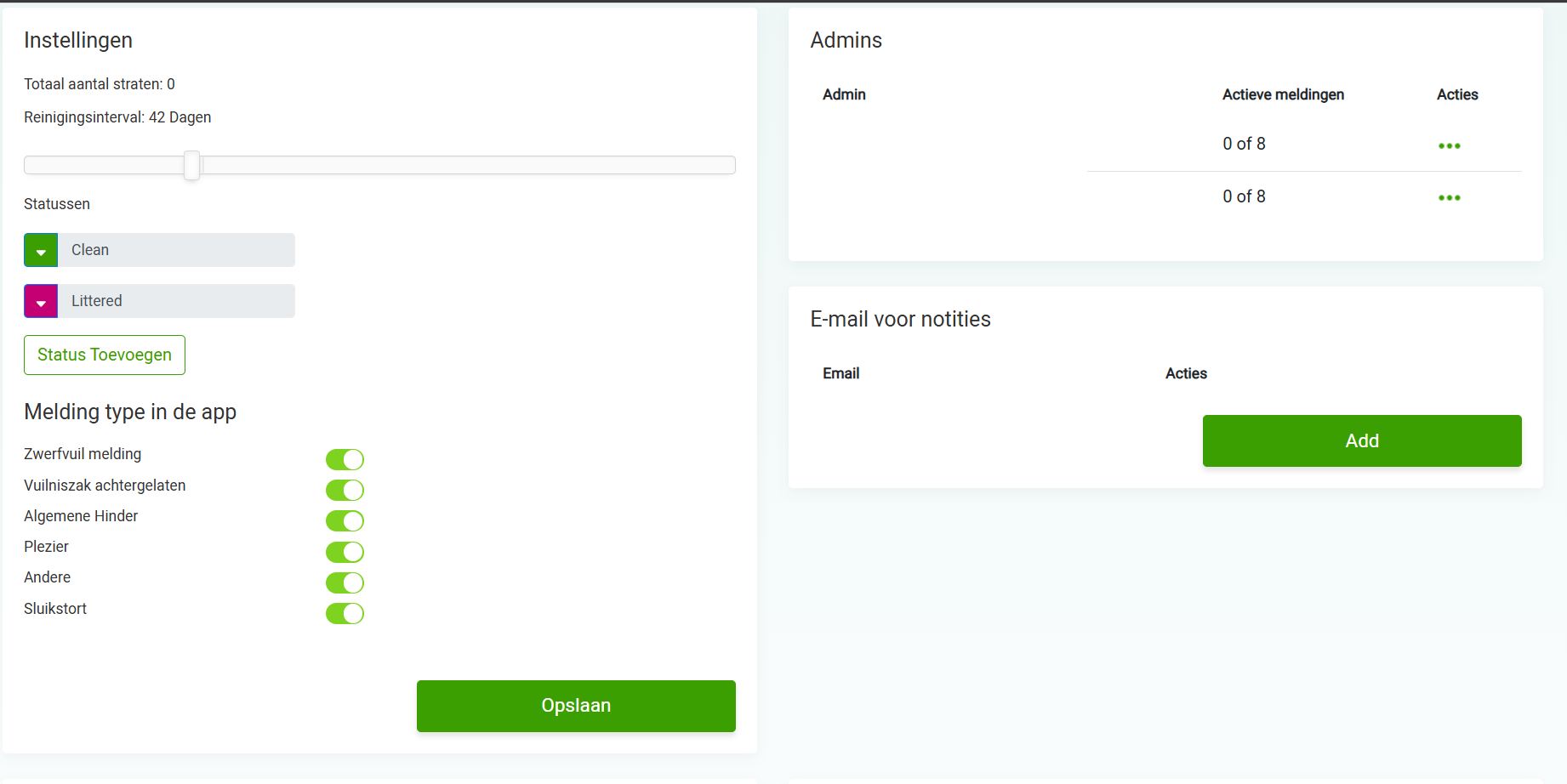
Task: Turn off Algemene Hinder switch
Action: pos(345,520)
